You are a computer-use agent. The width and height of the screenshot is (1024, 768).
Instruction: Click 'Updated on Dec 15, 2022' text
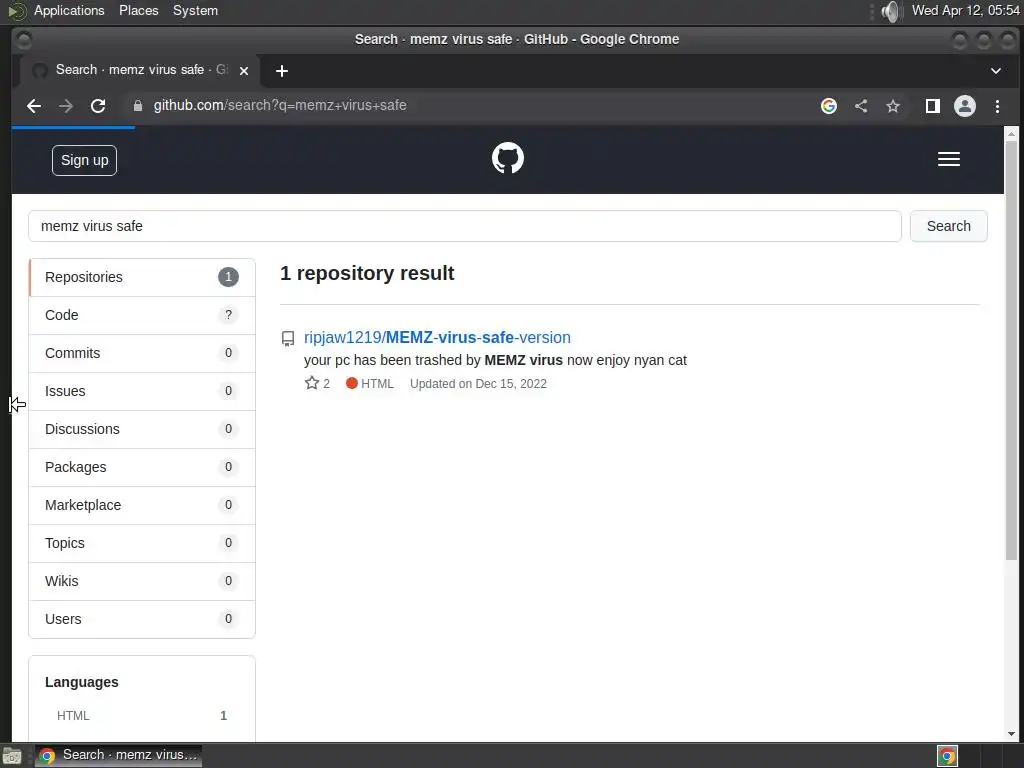pyautogui.click(x=478, y=384)
